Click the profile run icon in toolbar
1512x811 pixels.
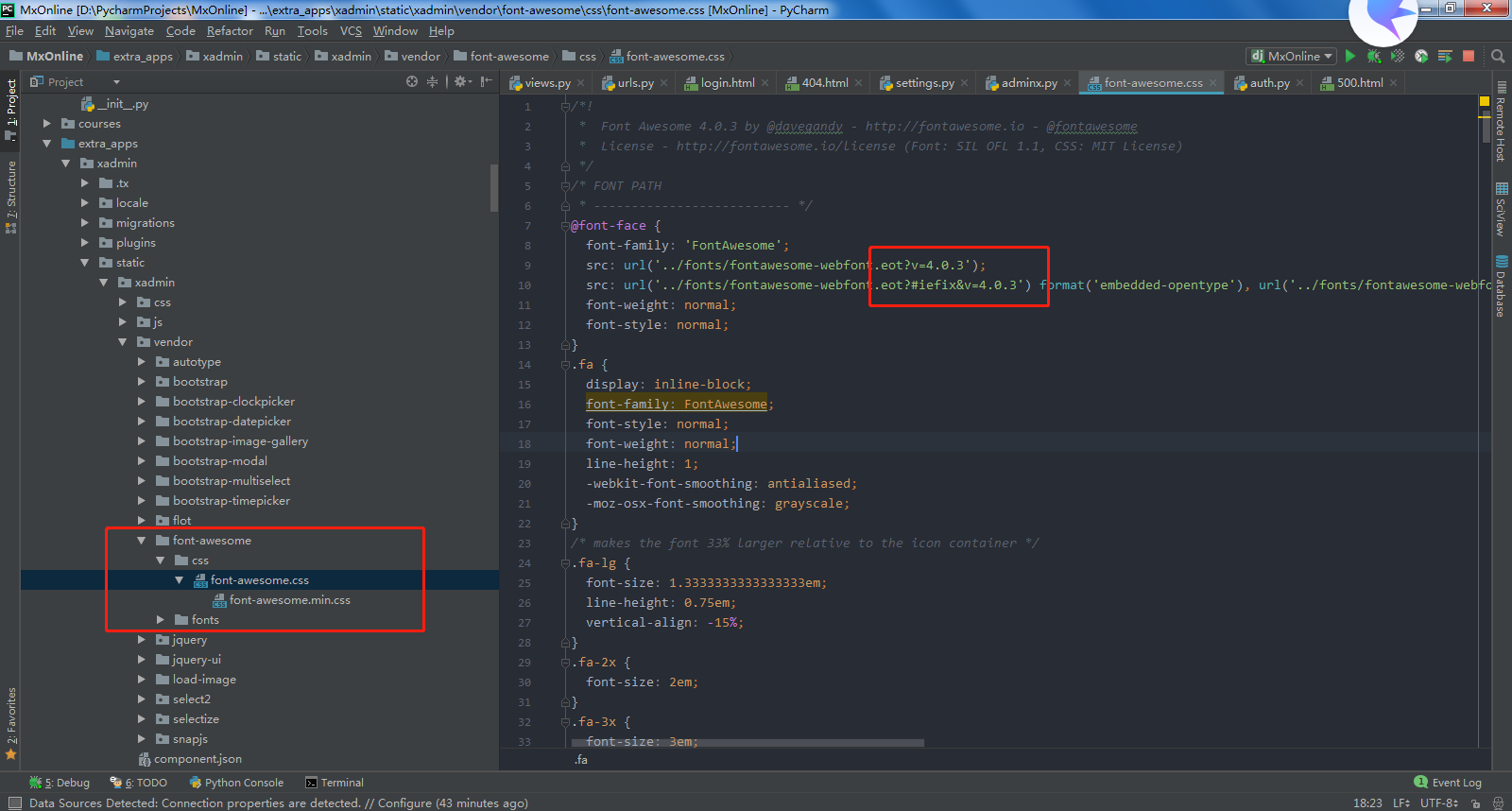pyautogui.click(x=1421, y=56)
